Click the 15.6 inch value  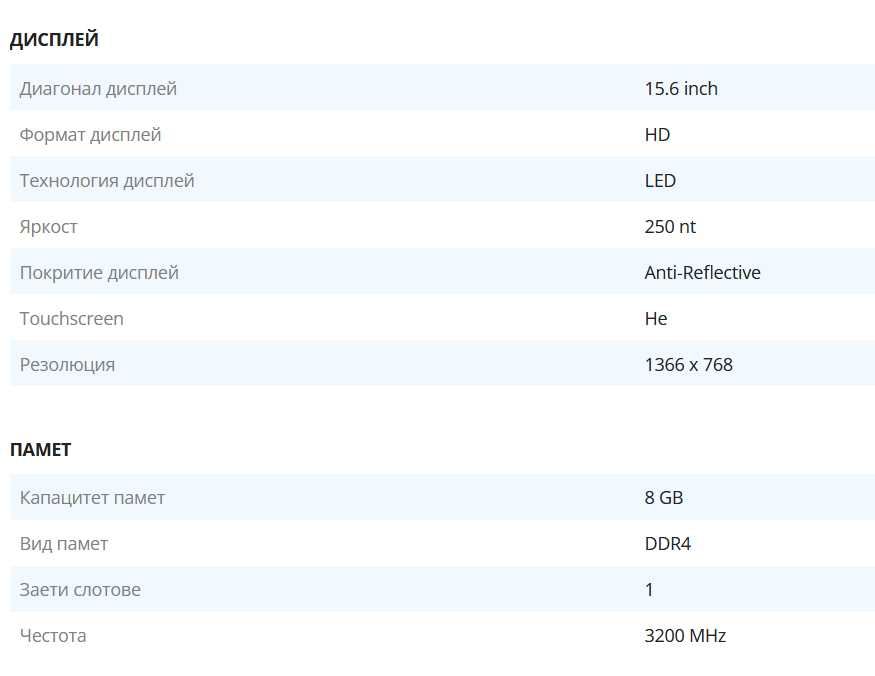[x=681, y=89]
